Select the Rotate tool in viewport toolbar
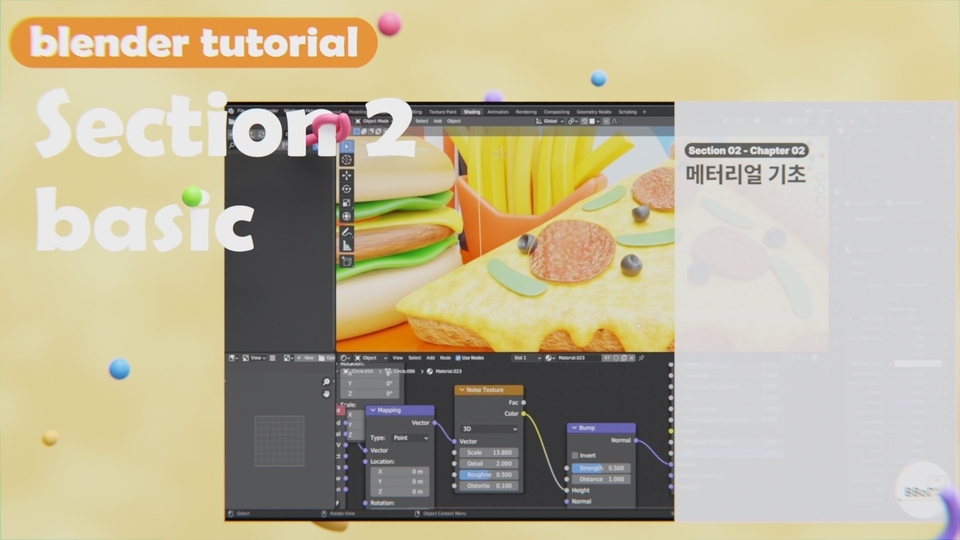Viewport: 960px width, 540px height. click(x=347, y=189)
